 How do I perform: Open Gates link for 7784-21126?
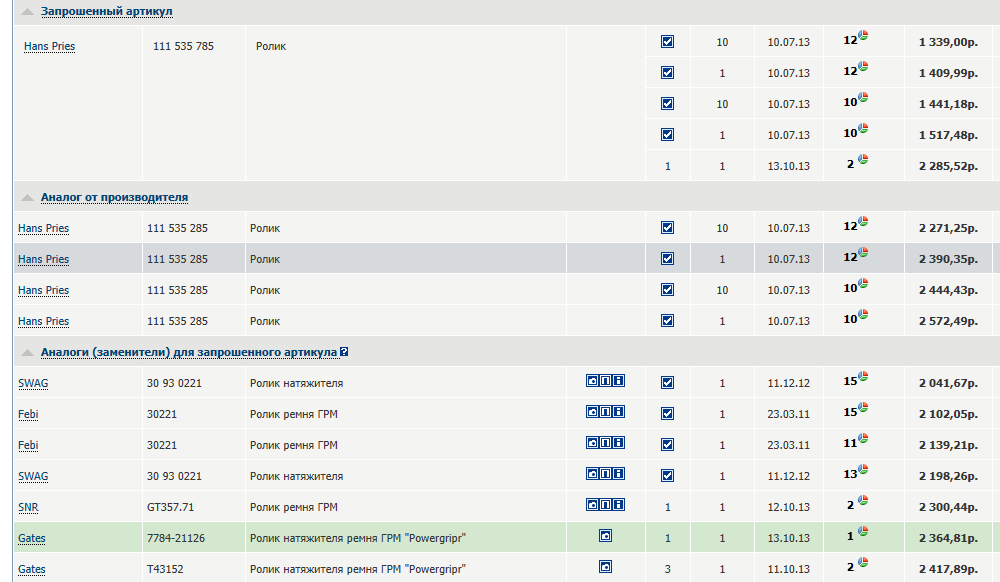pos(31,538)
